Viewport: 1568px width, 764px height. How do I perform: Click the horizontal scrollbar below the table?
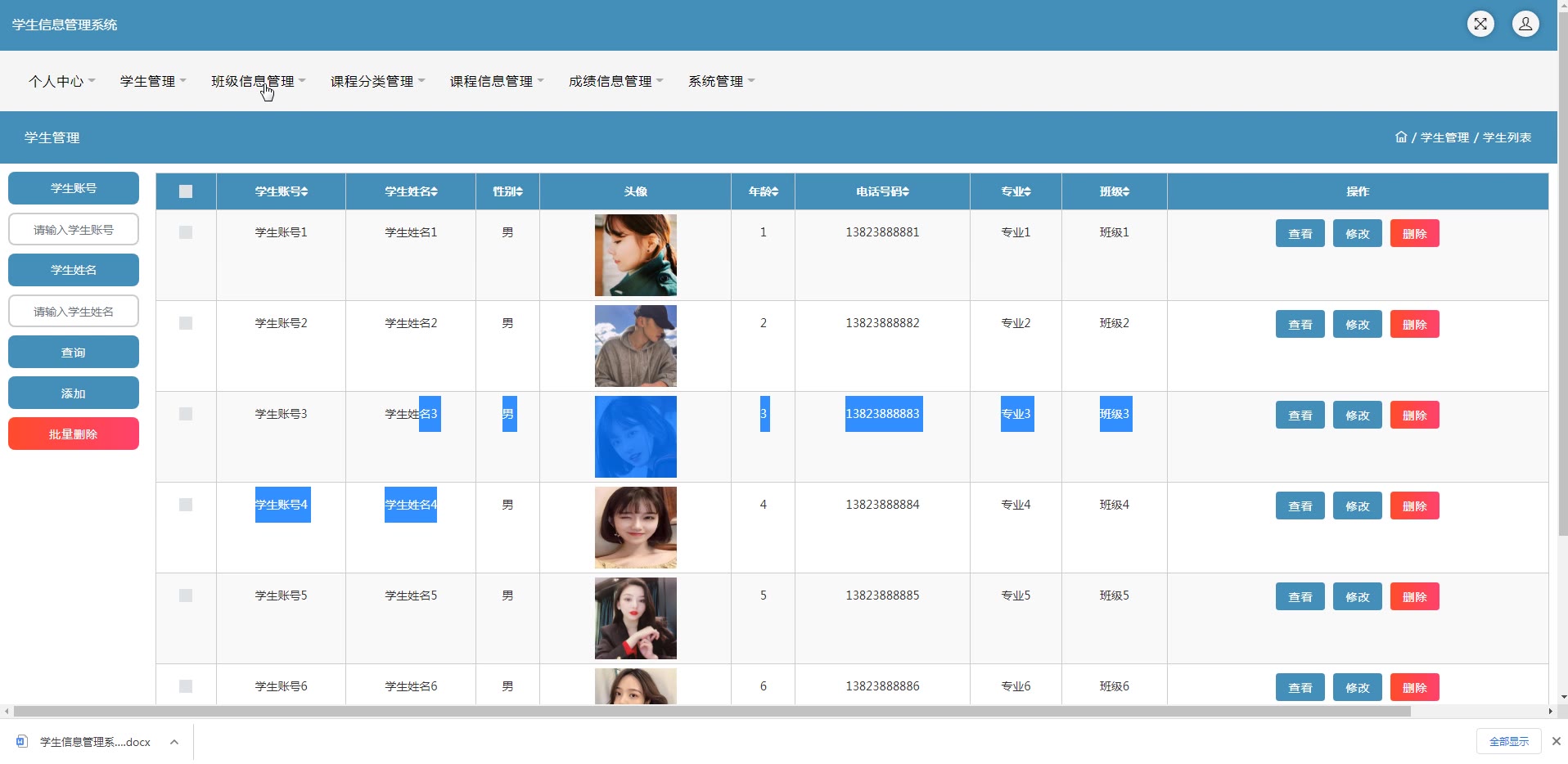(x=712, y=711)
